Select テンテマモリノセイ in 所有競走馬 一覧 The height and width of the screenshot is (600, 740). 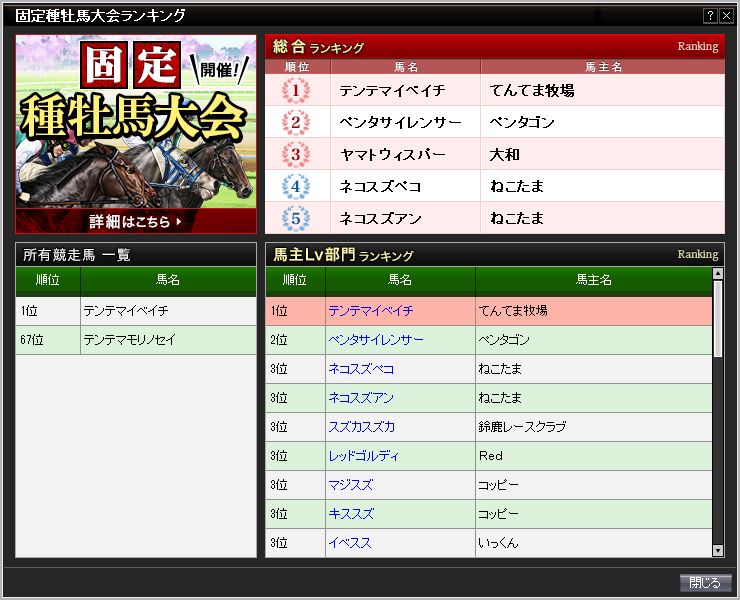click(130, 340)
